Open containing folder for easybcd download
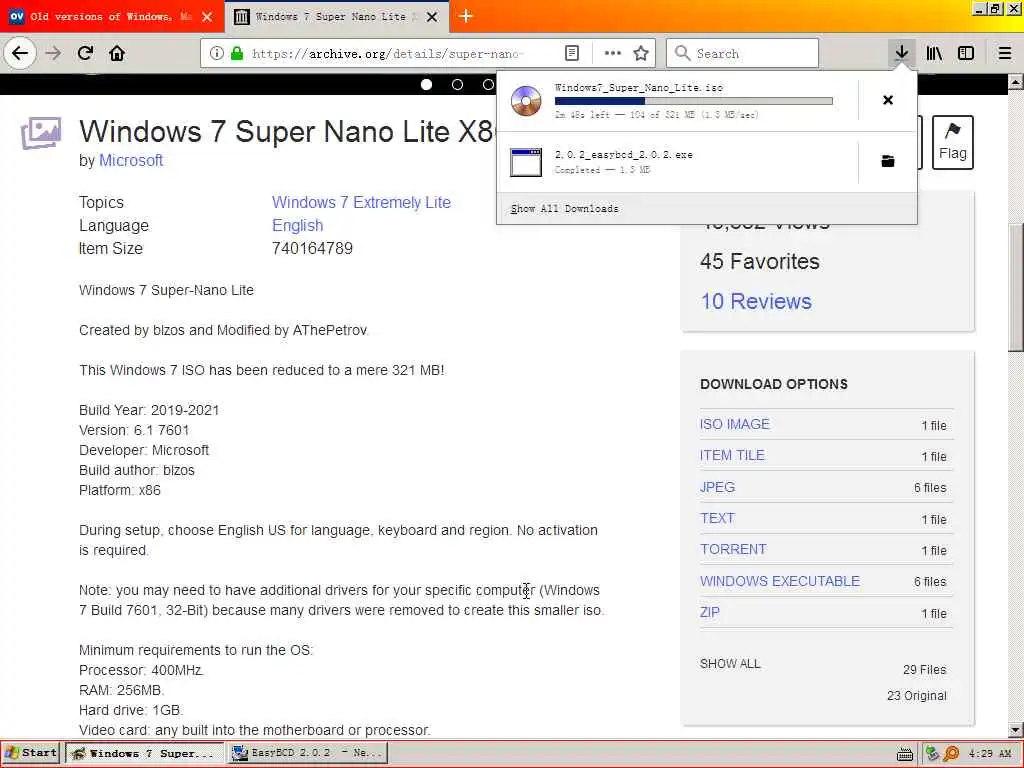Image resolution: width=1024 pixels, height=768 pixels. [888, 161]
